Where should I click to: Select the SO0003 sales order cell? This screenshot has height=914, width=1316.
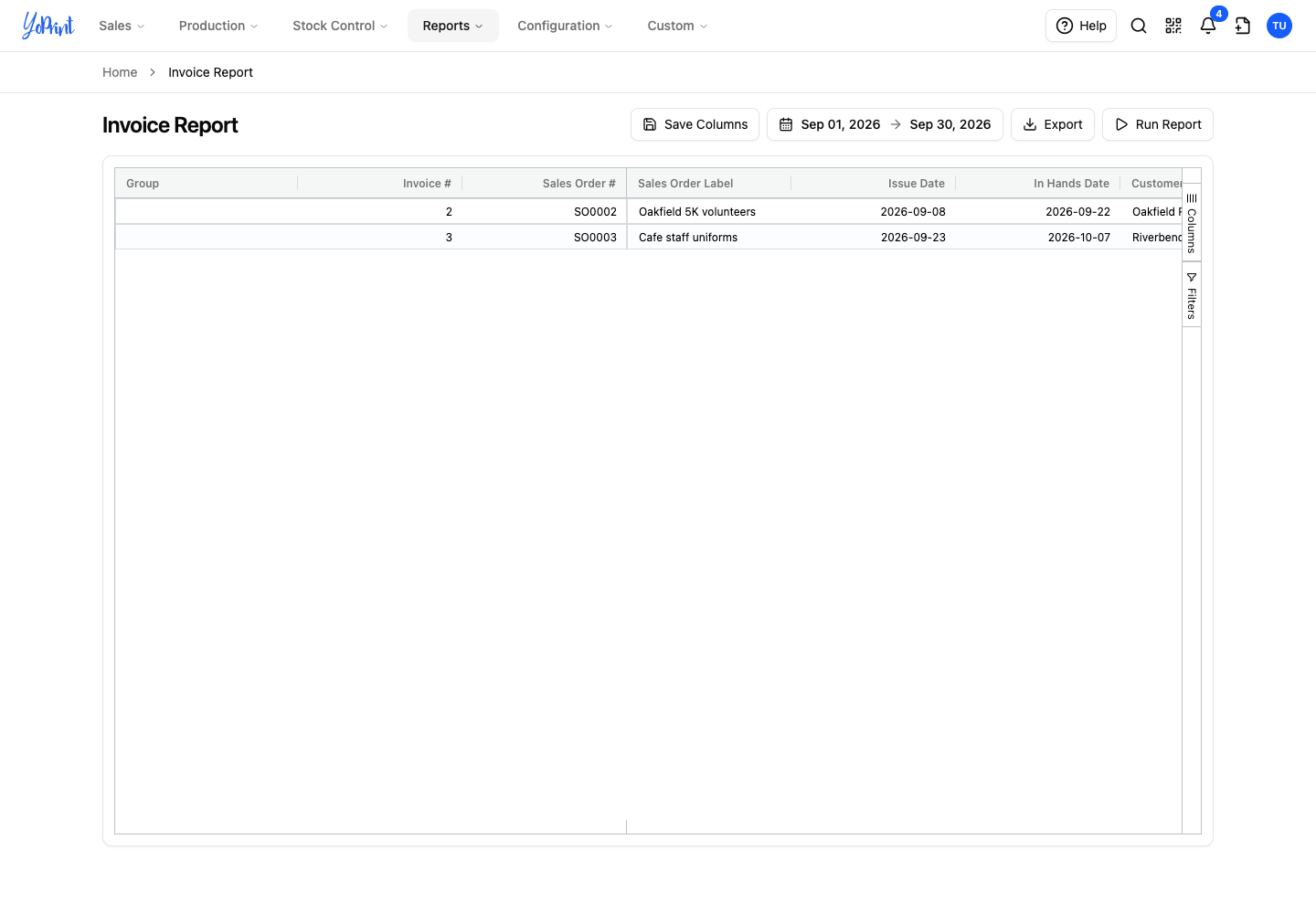tap(545, 238)
